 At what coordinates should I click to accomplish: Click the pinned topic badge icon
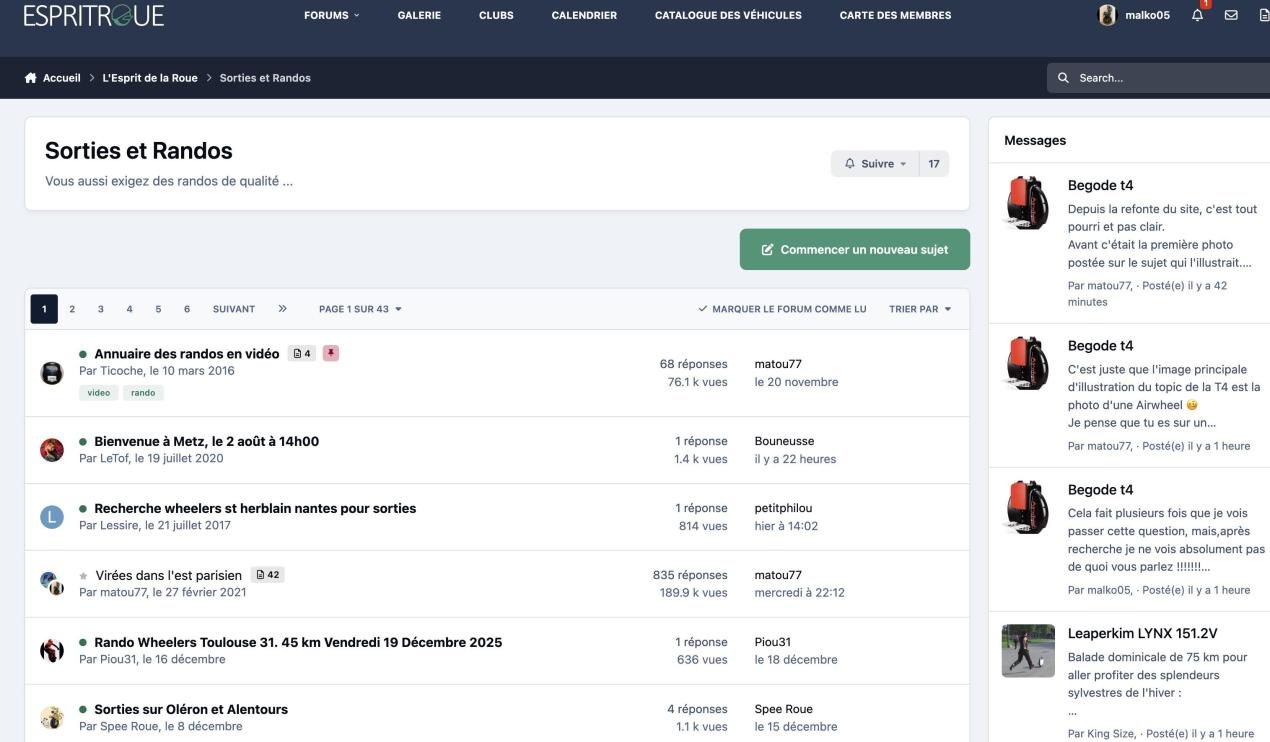[x=330, y=353]
